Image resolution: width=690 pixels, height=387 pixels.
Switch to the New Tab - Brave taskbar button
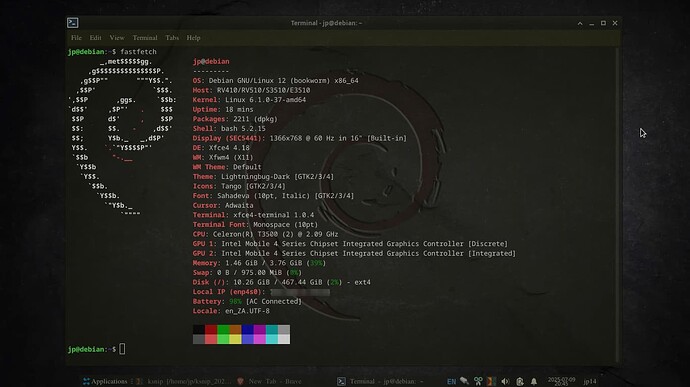(269, 381)
